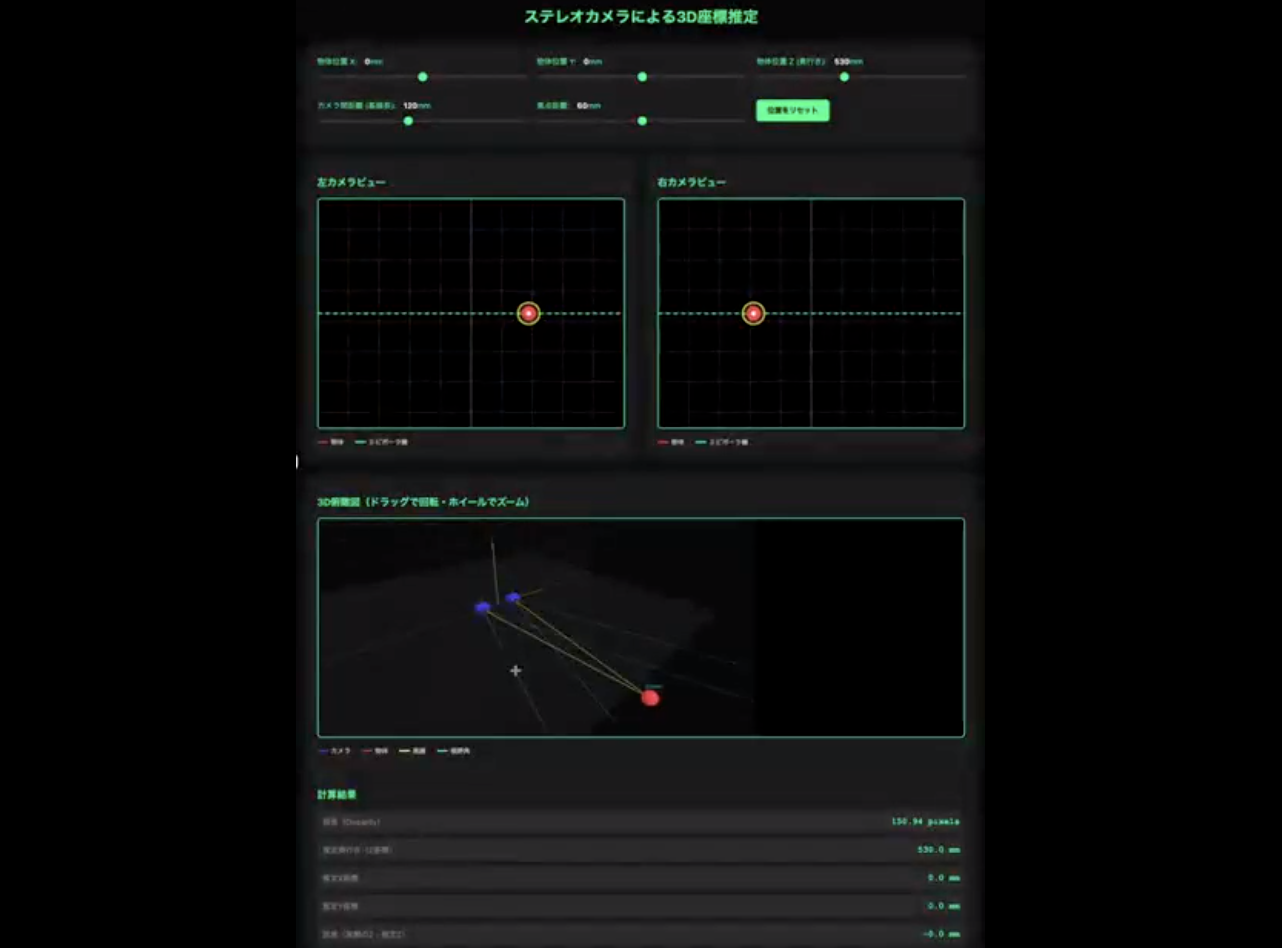1282x948 pixels.
Task: Click the right camera view heading
Action: pyautogui.click(x=692, y=183)
